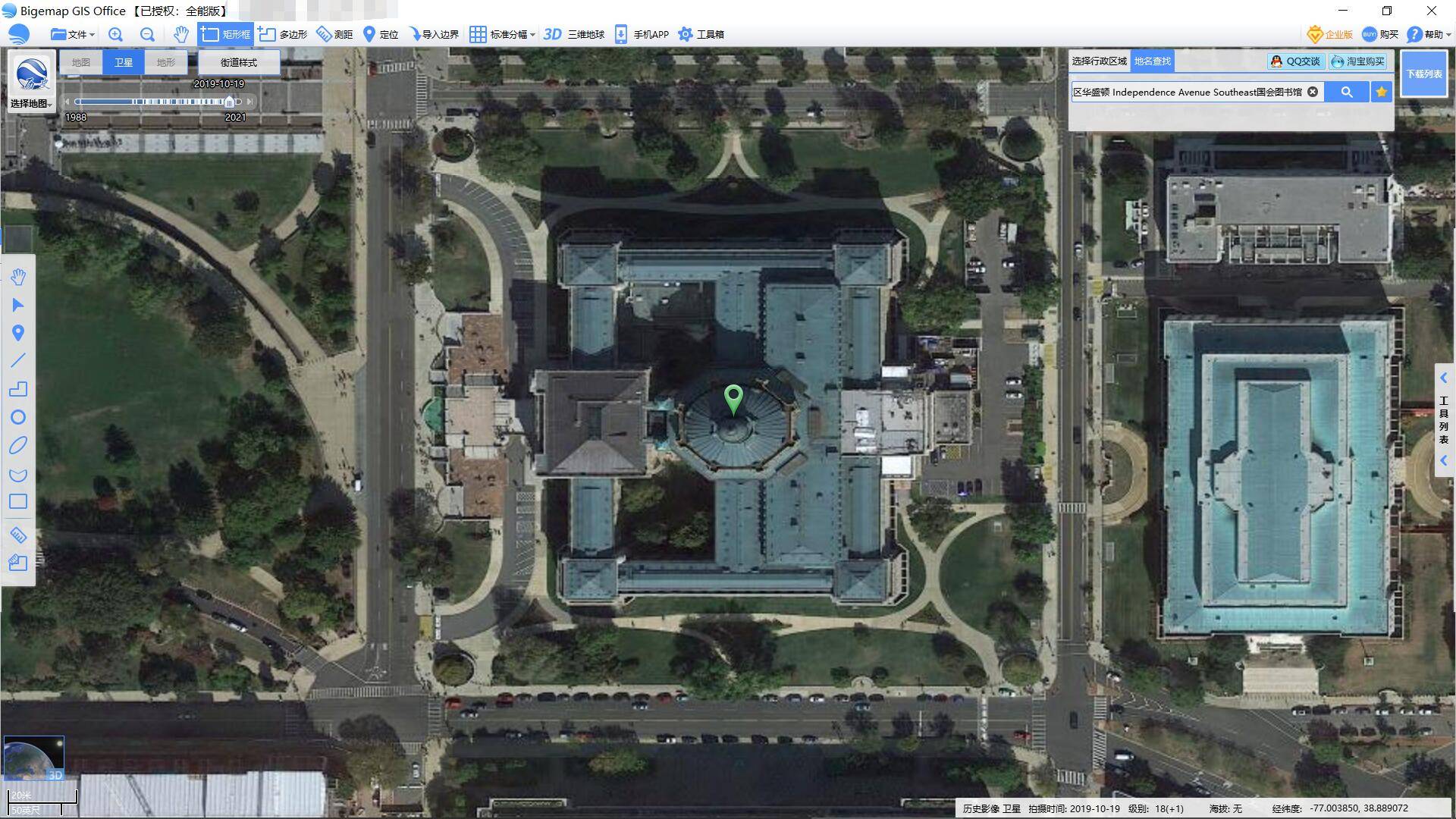
Task: Select the pan hand tool in toolbar
Action: point(180,34)
